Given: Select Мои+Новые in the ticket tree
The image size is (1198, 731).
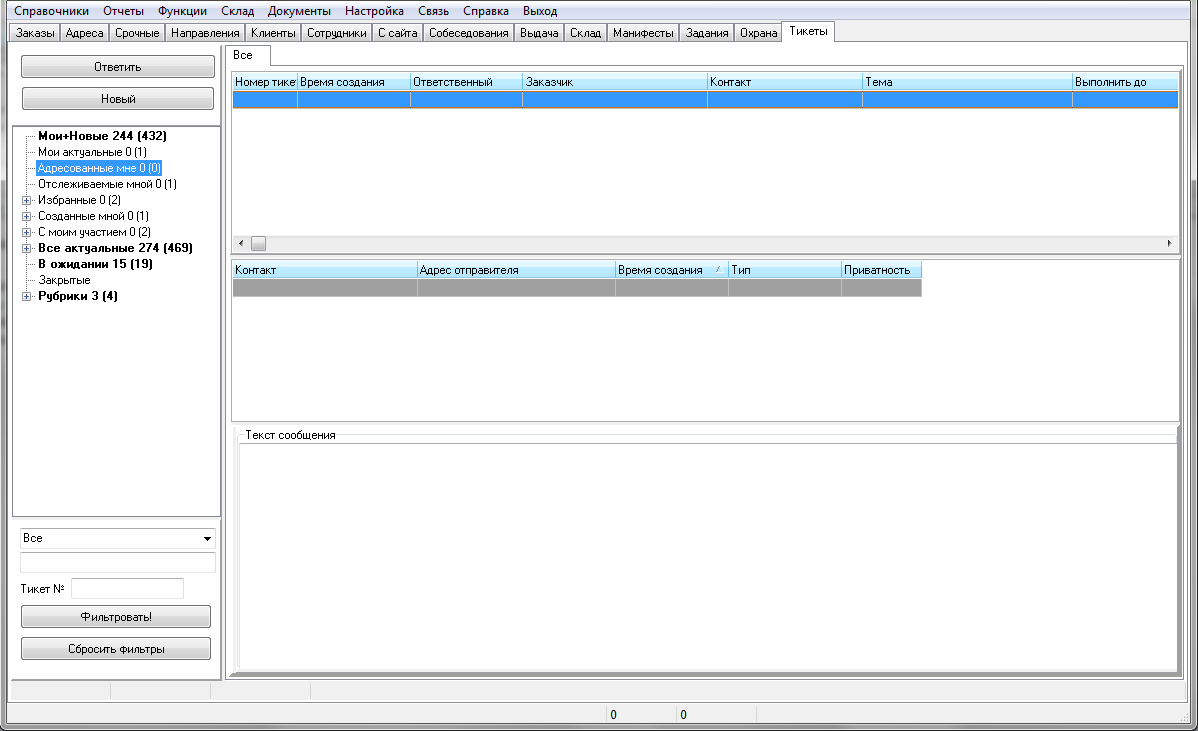Looking at the screenshot, I should [x=102, y=136].
